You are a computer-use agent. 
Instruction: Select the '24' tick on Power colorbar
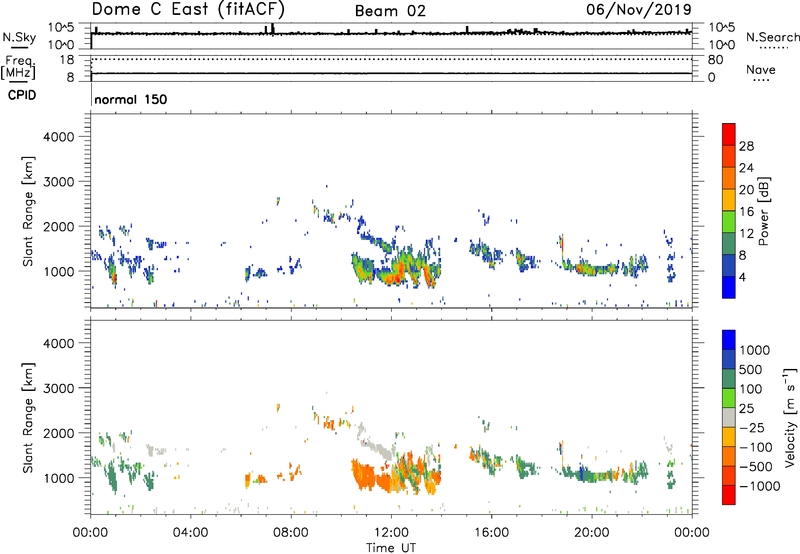coord(746,168)
